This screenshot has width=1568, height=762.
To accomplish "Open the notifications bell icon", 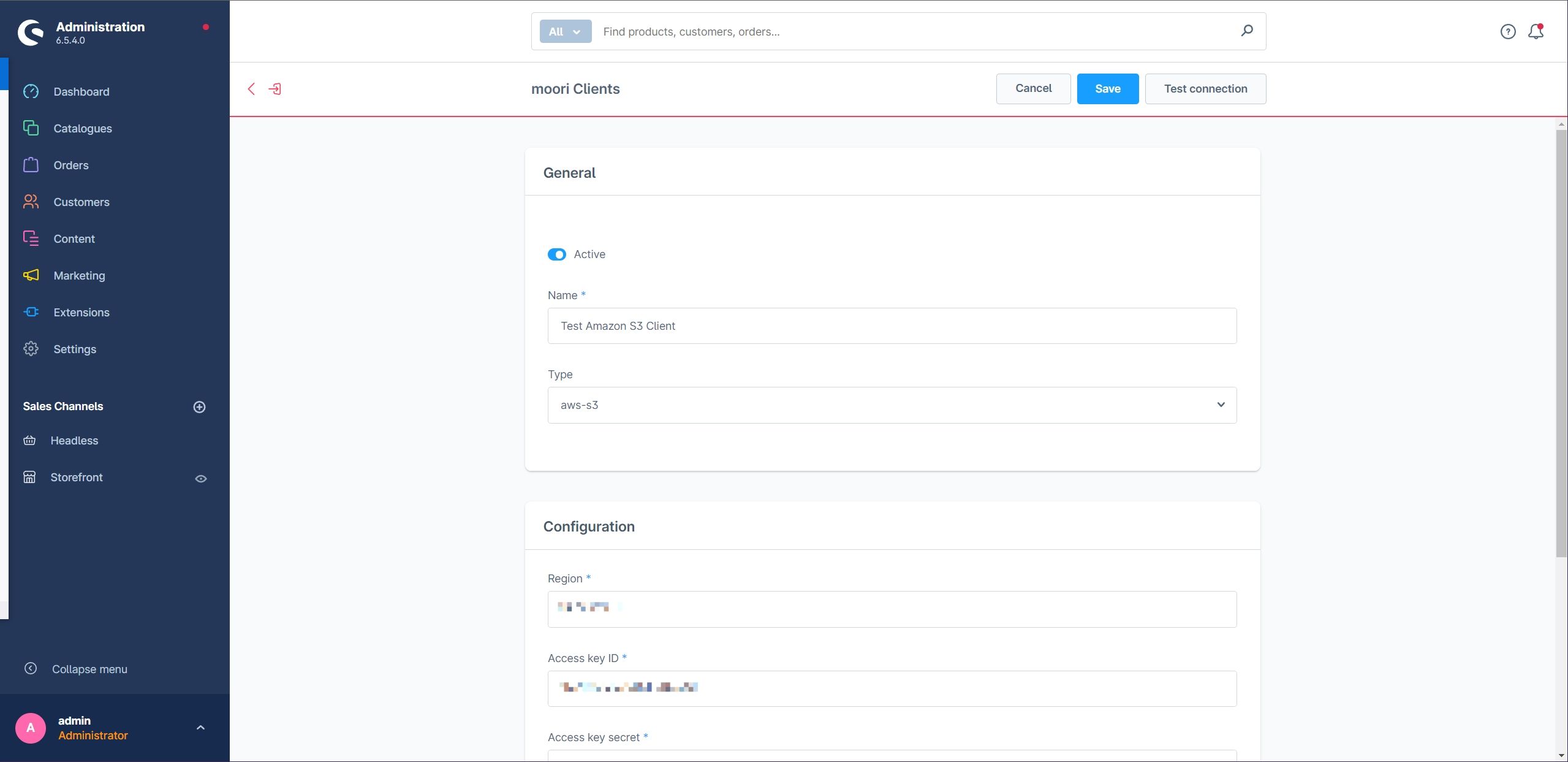I will point(1536,31).
